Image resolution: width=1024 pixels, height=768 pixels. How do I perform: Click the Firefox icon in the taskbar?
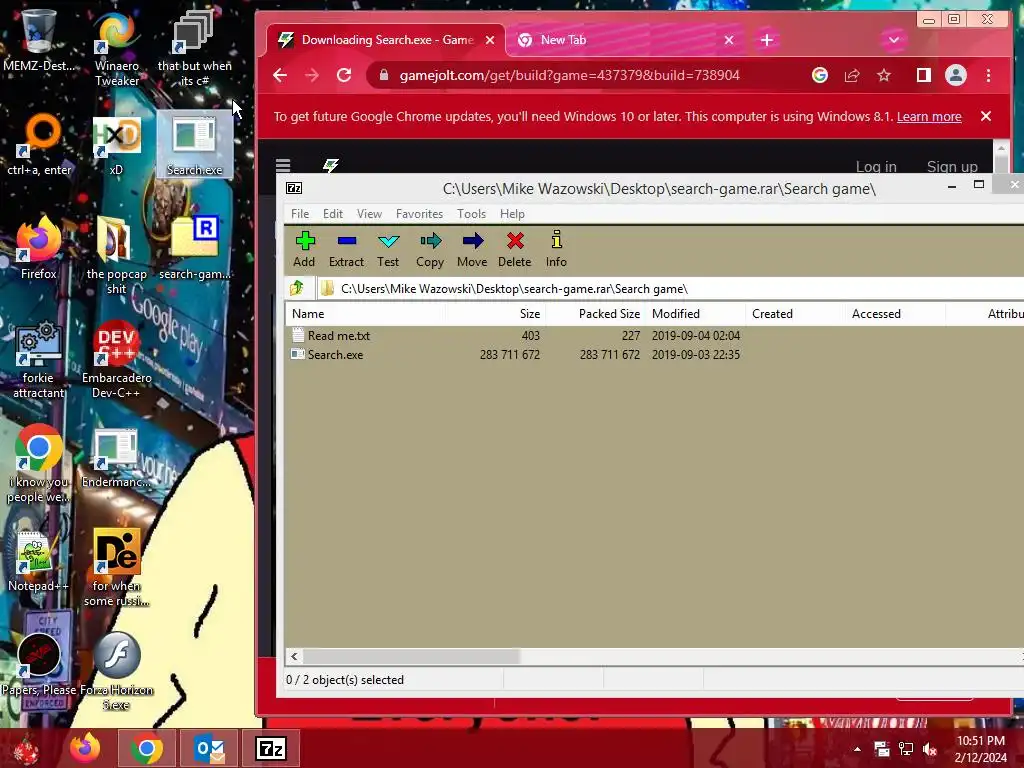(85, 748)
